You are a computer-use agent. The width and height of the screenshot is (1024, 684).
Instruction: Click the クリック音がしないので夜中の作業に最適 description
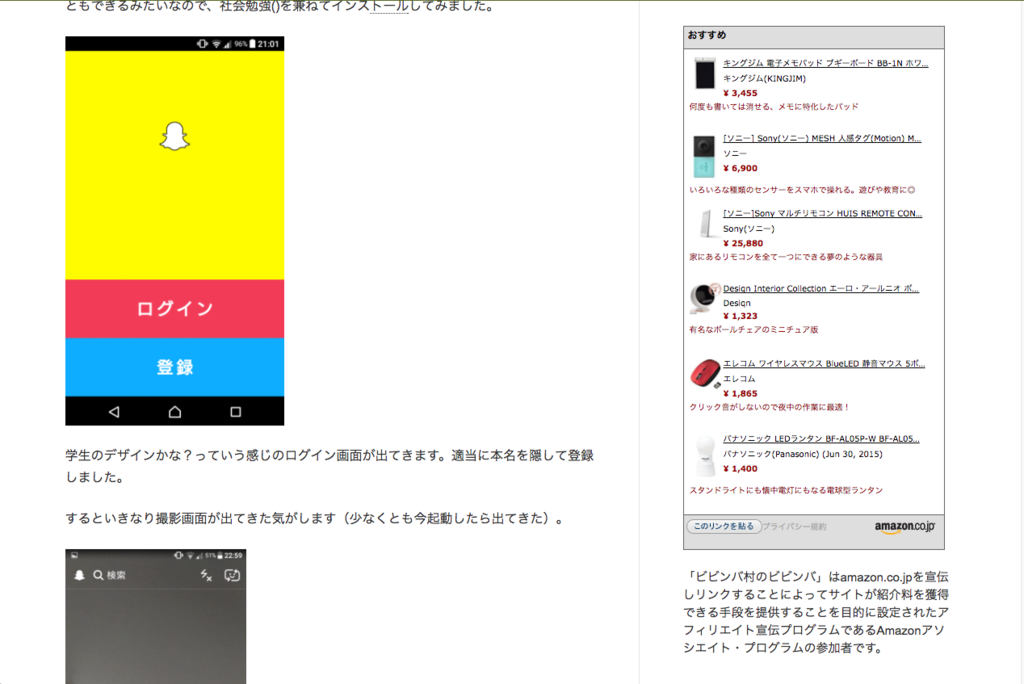coord(769,407)
